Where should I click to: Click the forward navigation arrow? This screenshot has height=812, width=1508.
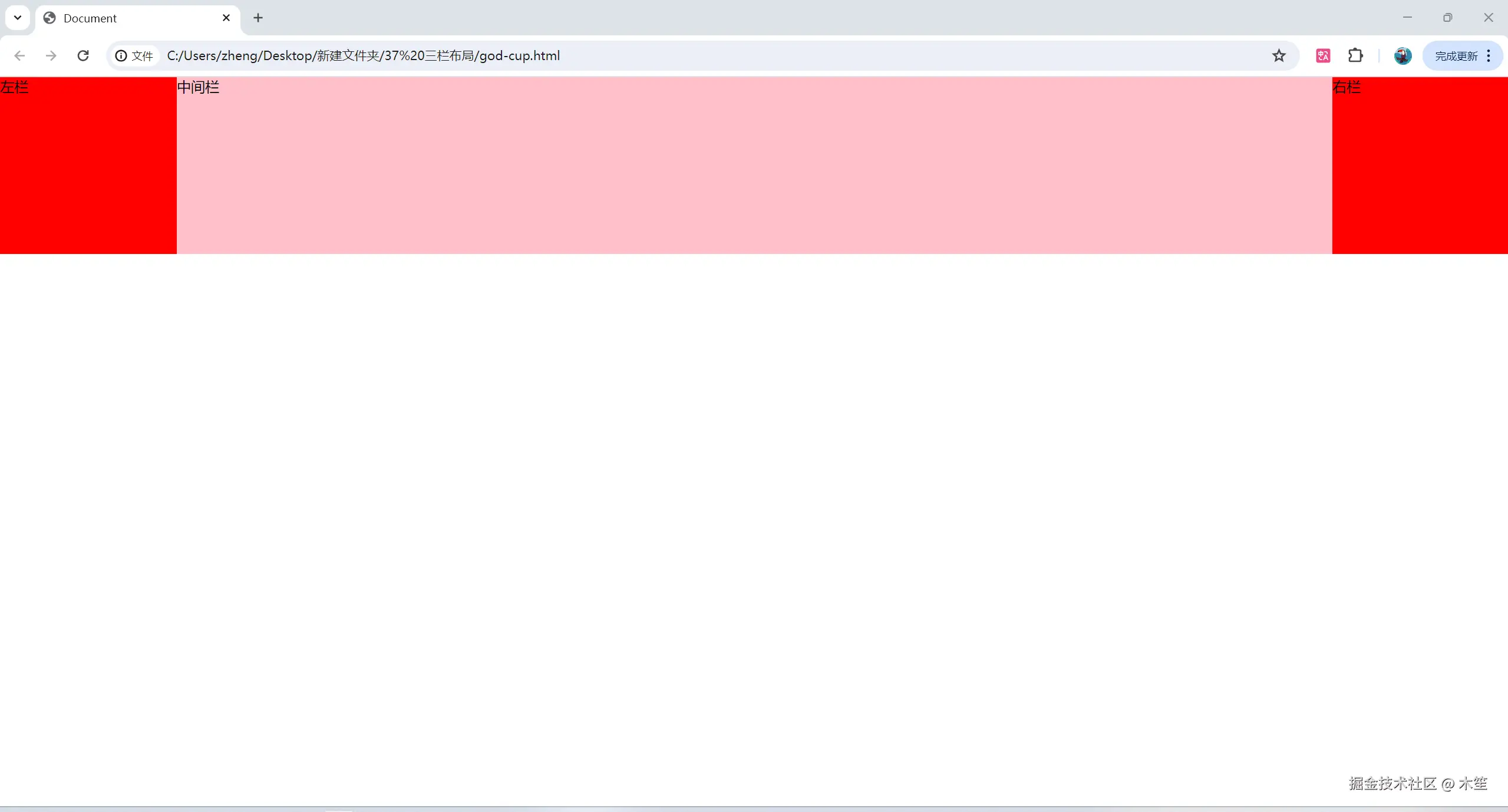pos(51,55)
